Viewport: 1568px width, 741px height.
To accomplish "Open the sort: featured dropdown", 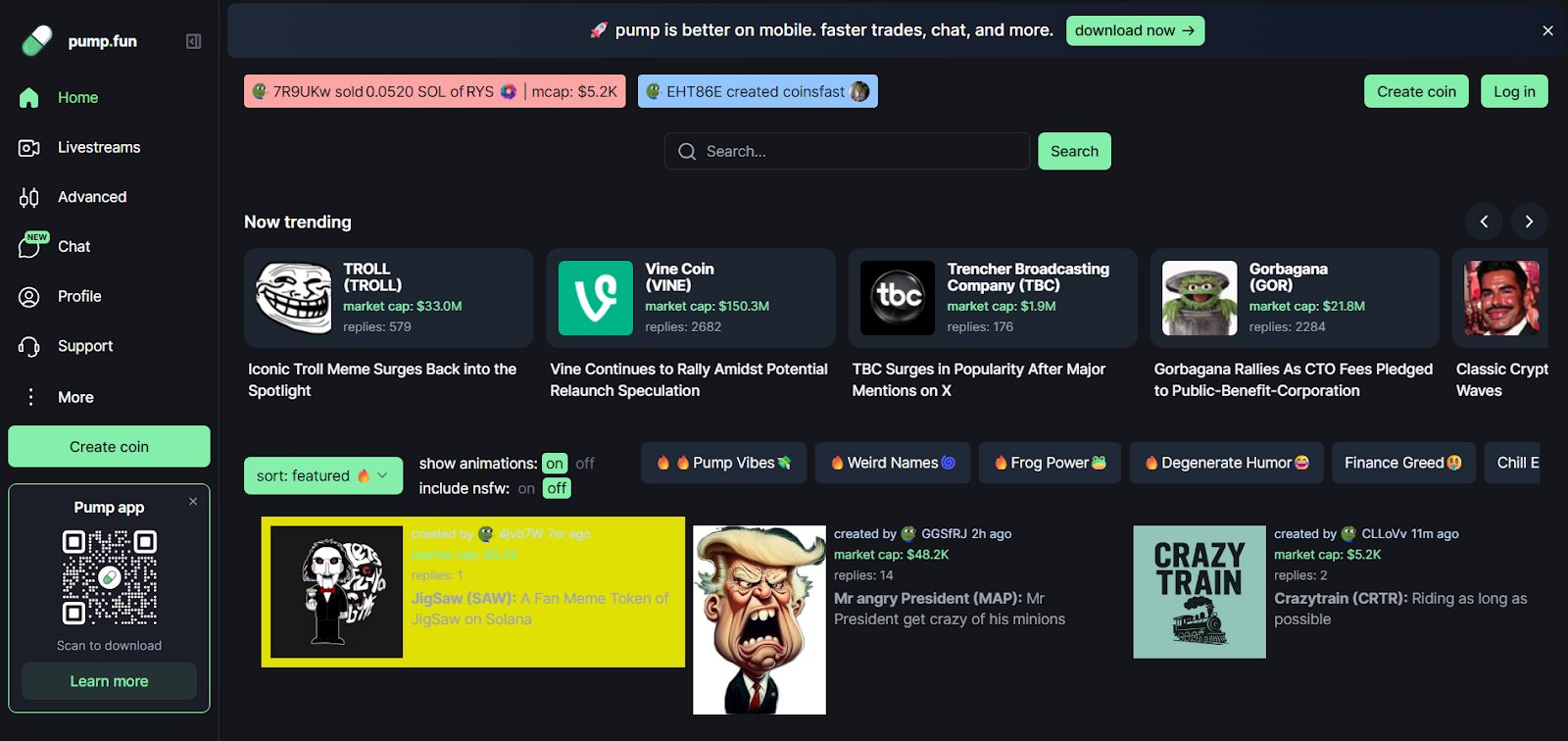I will click(323, 475).
